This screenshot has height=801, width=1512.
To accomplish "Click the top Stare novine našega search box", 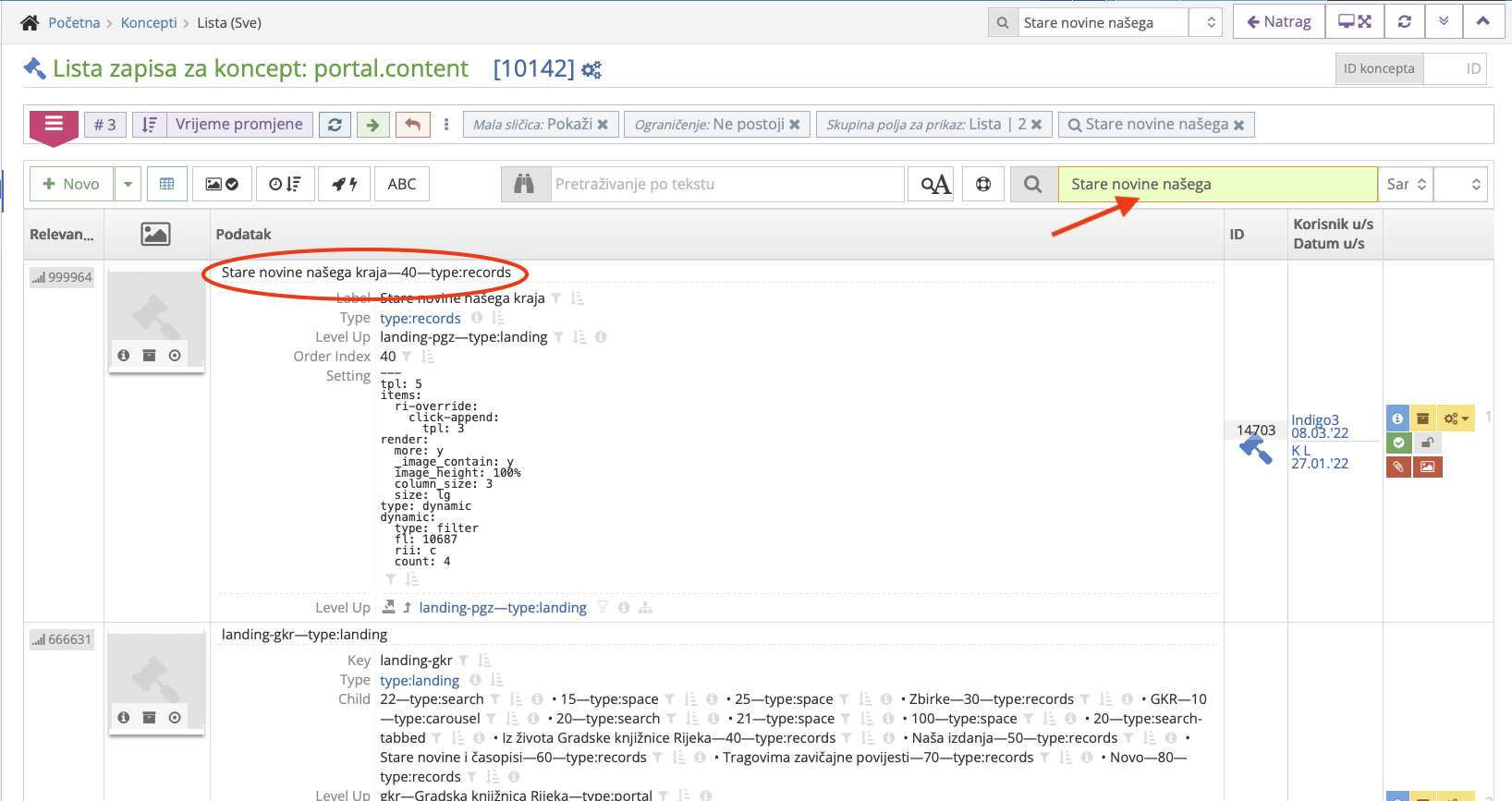I will pyautogui.click(x=1102, y=22).
